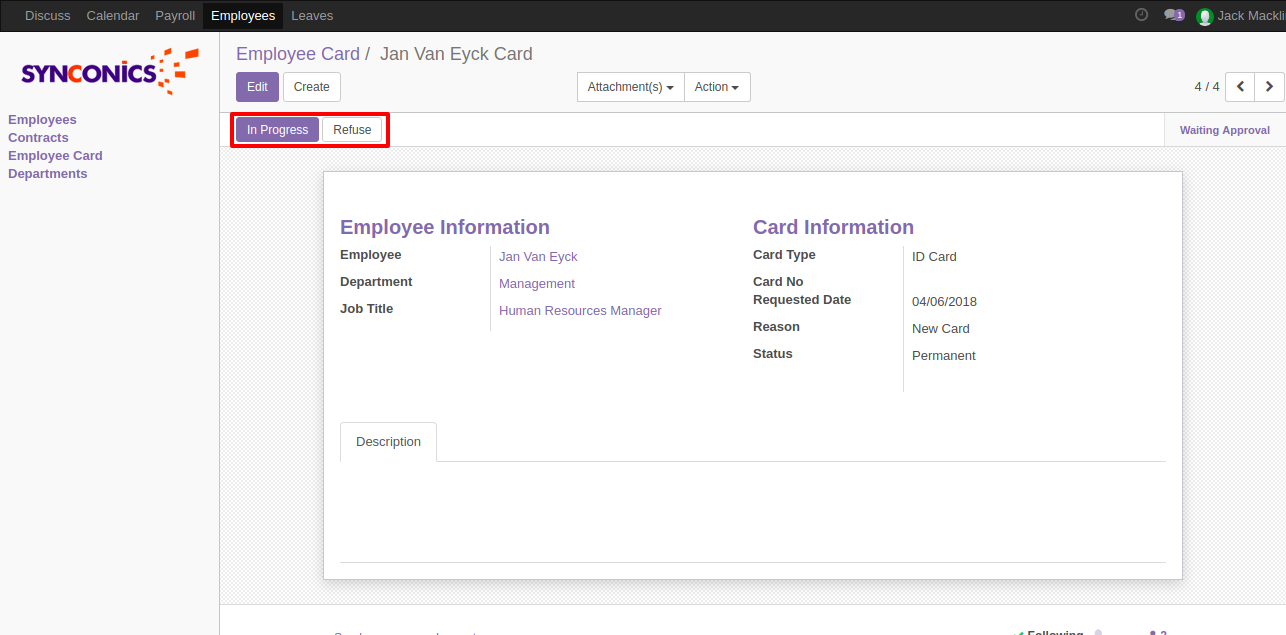The image size is (1286, 635).
Task: Mark the card as In Progress
Action: coord(277,130)
